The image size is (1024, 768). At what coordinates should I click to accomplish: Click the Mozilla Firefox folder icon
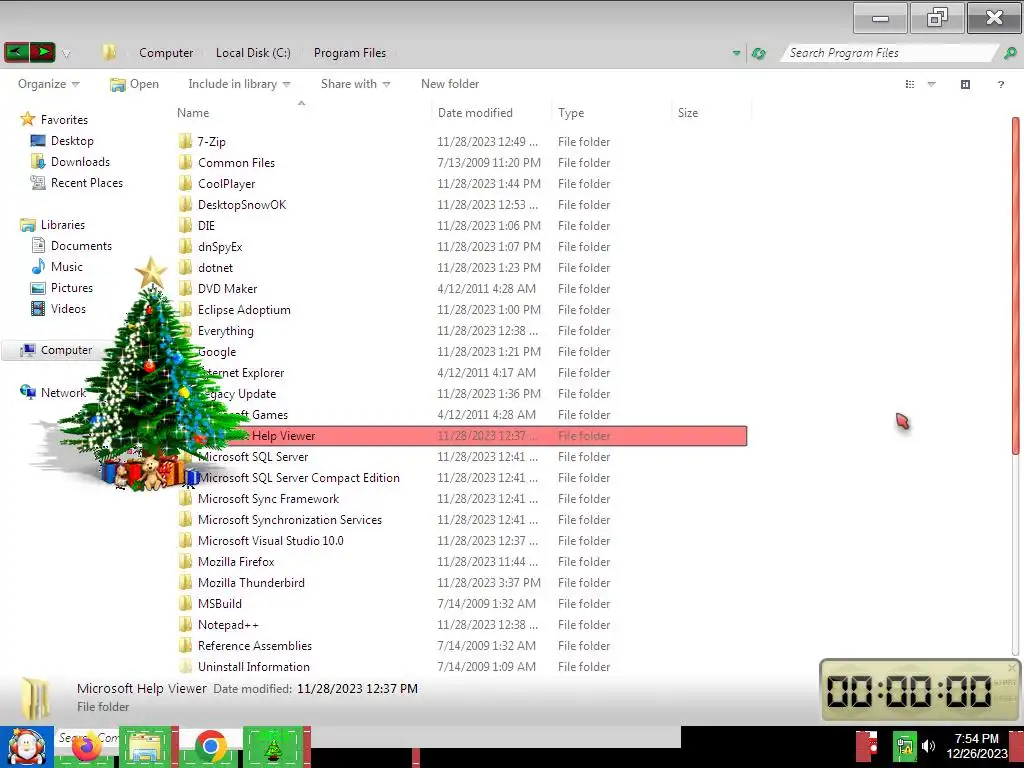[x=185, y=561]
